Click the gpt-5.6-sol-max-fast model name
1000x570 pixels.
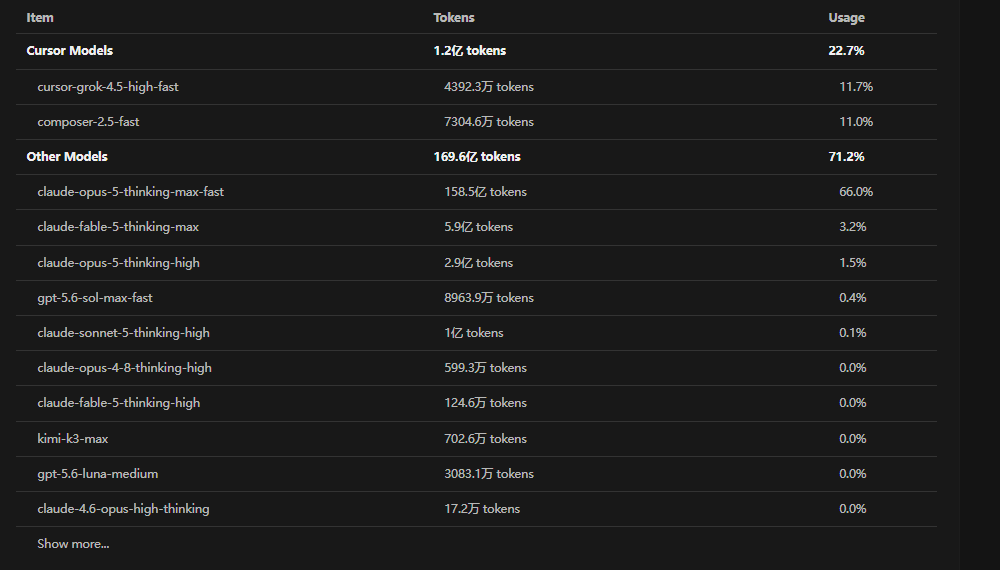[95, 298]
